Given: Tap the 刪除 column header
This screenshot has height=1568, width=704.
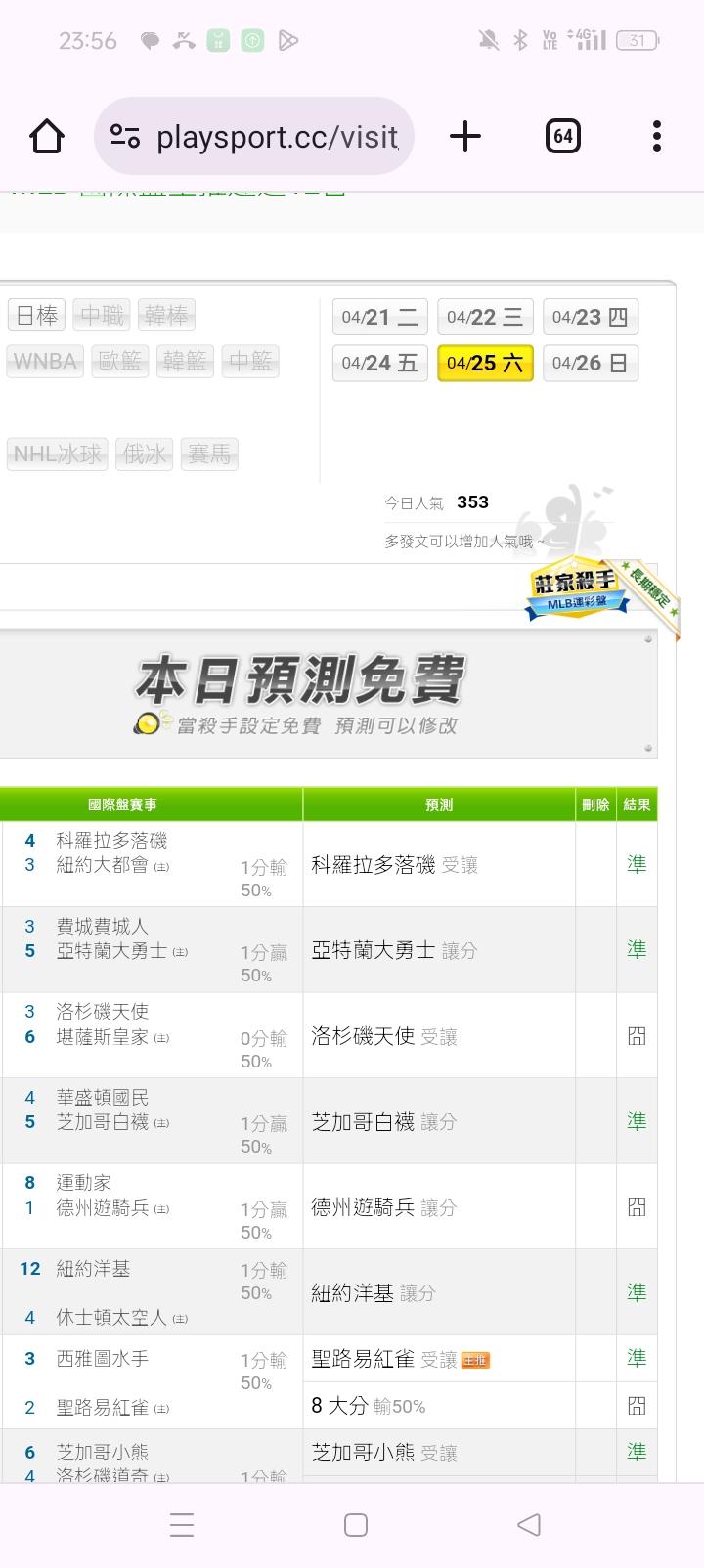Looking at the screenshot, I should (x=595, y=805).
